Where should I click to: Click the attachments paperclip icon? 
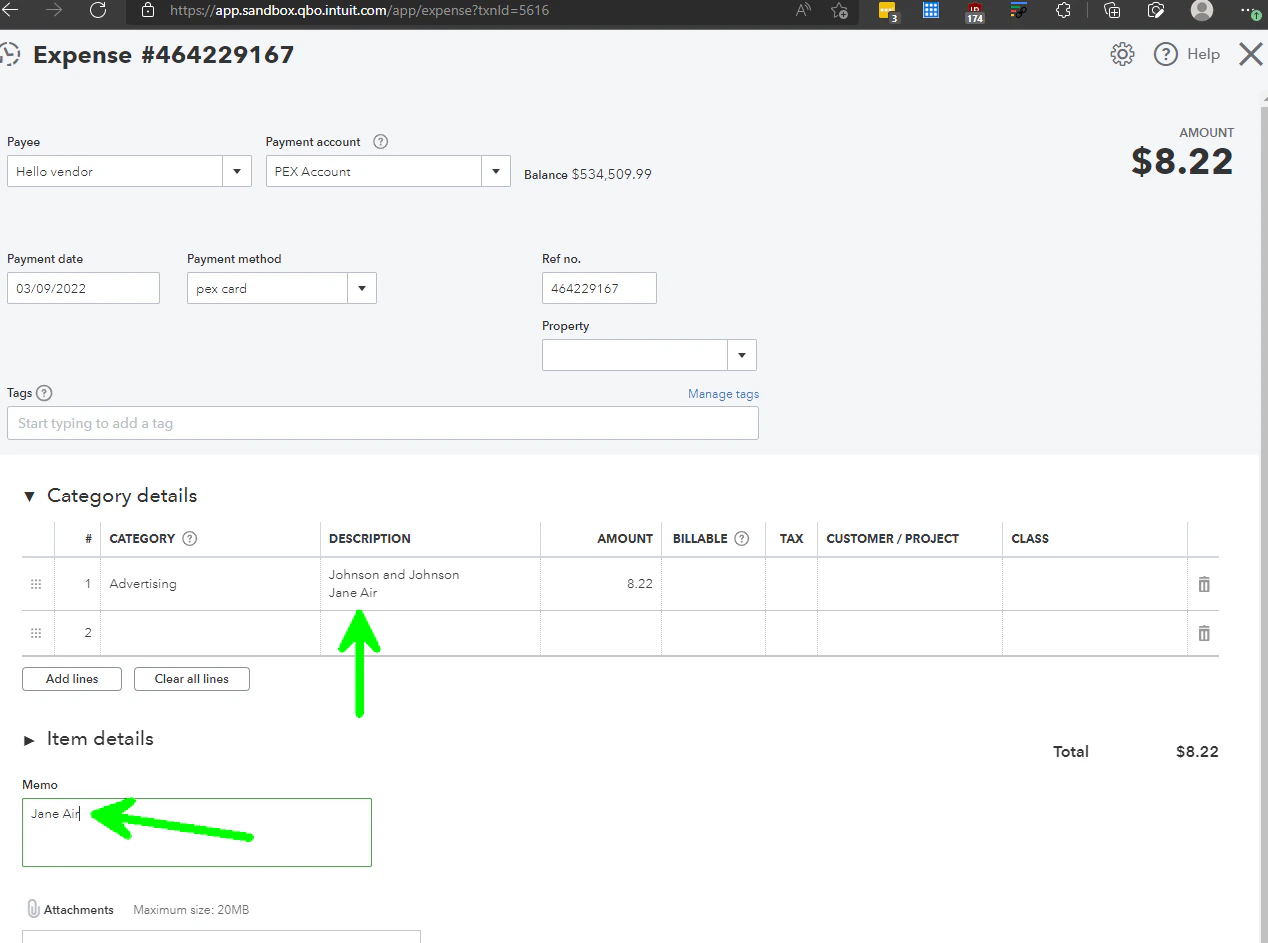[33, 909]
